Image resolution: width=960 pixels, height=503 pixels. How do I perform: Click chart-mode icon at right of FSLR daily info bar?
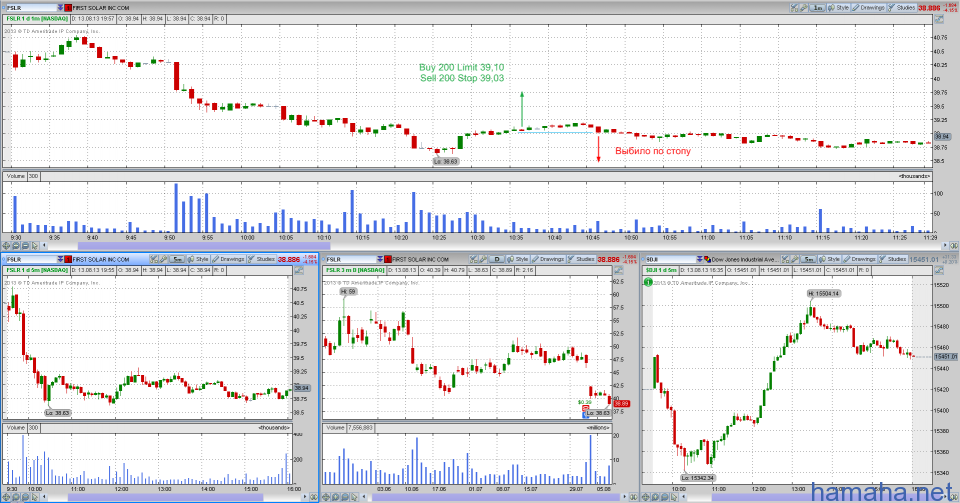619,270
